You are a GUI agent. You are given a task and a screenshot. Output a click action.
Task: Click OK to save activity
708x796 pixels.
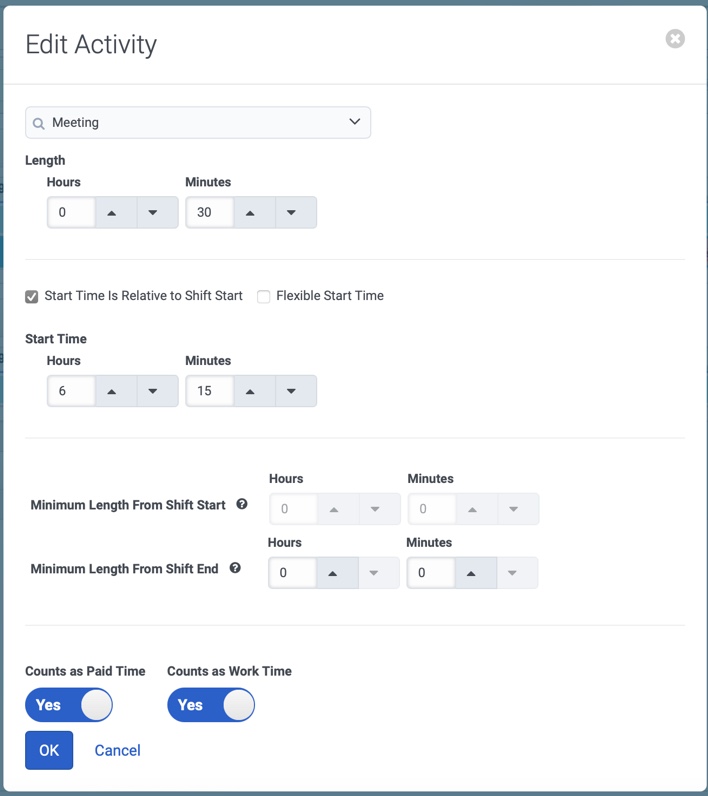click(49, 750)
